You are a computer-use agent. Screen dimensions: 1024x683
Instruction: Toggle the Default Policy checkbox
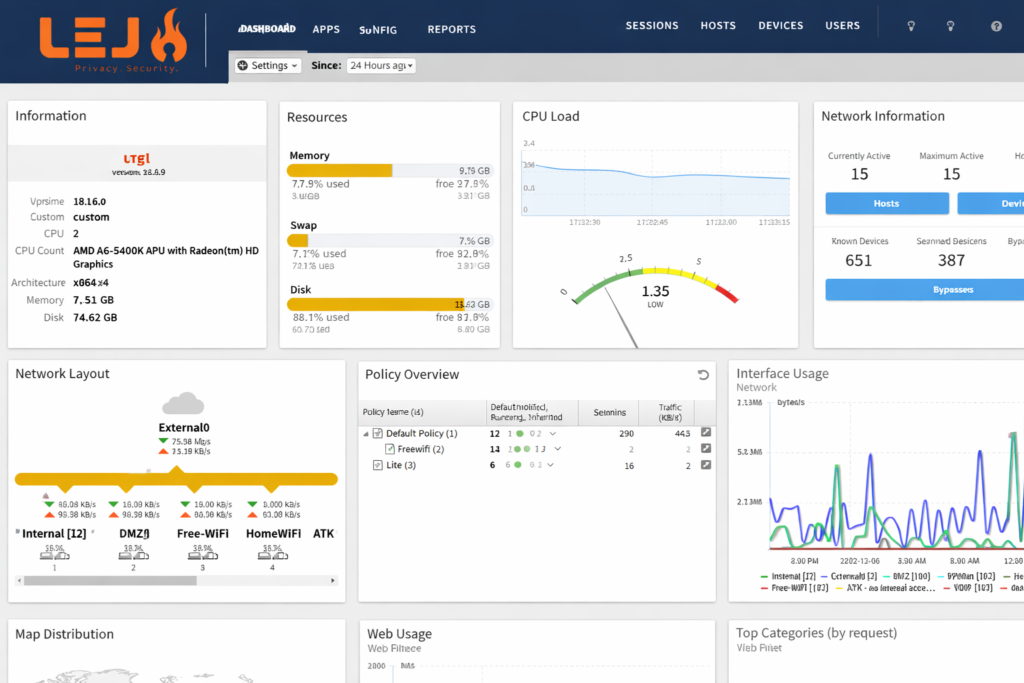377,434
